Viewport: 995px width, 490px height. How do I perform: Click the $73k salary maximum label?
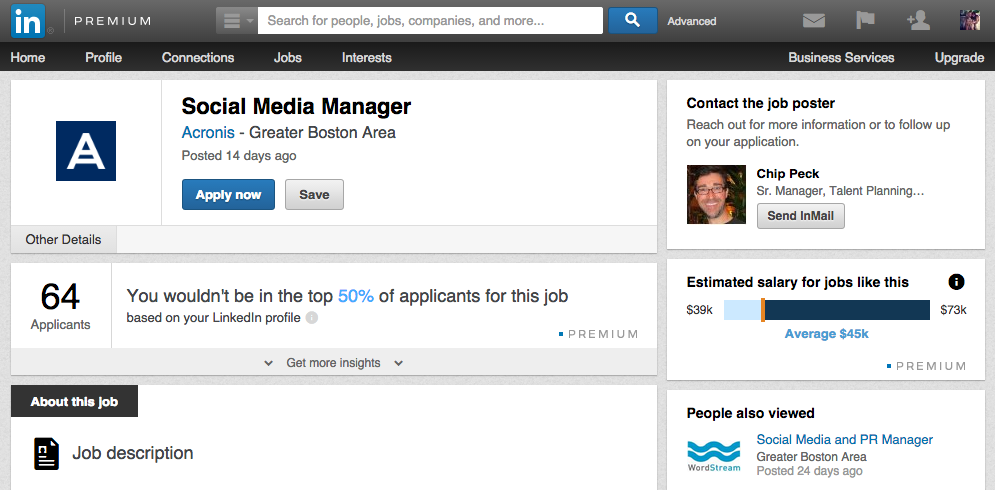pos(953,310)
